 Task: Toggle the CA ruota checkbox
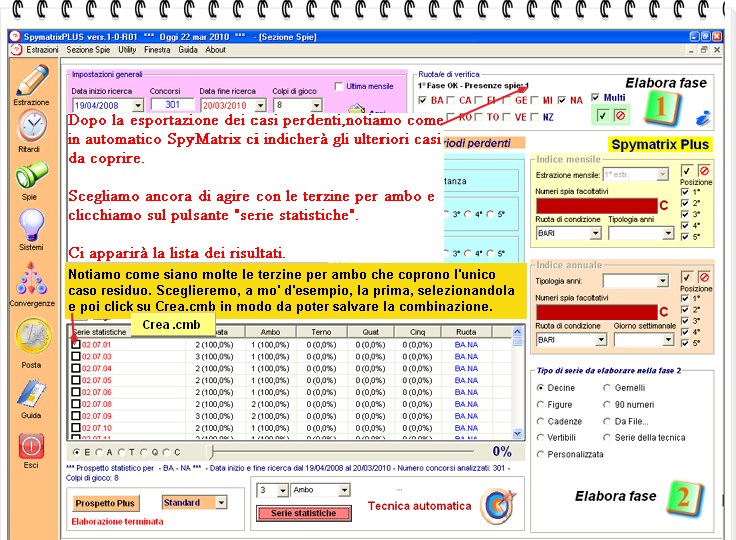(451, 100)
